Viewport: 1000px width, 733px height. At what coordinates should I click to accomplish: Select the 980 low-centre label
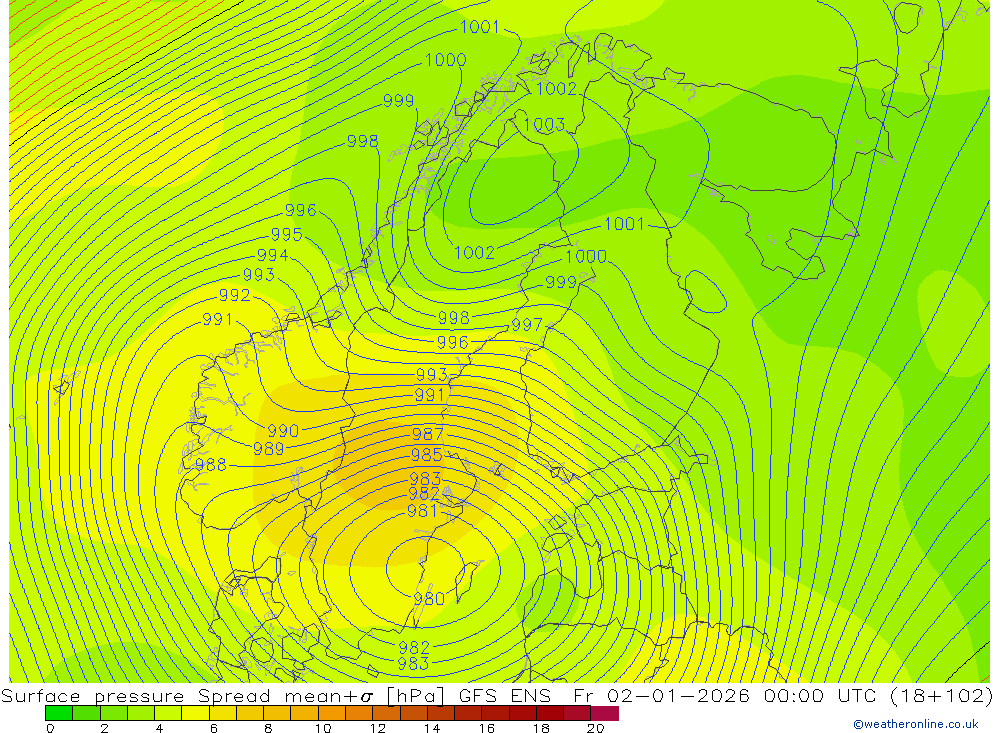429,598
